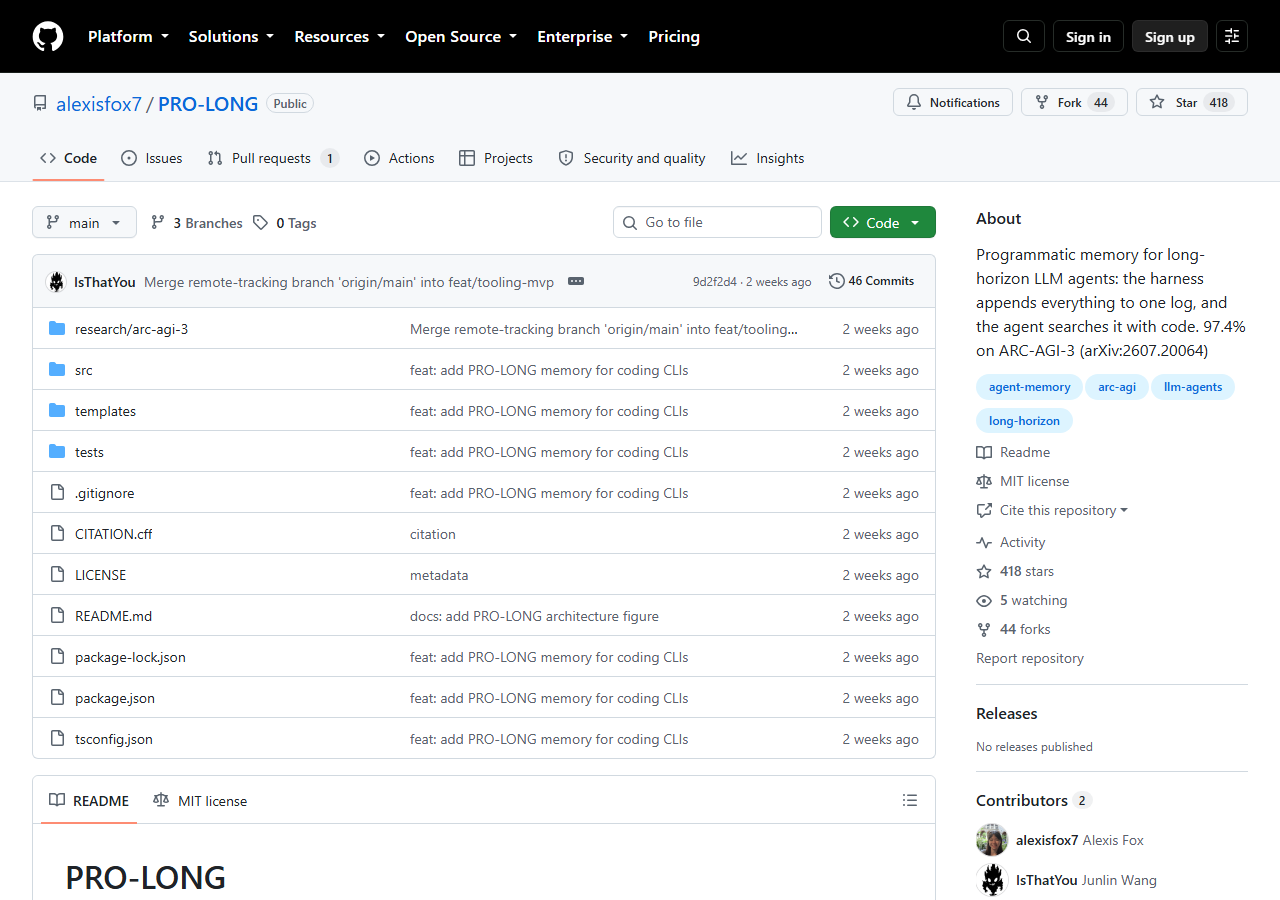The width and height of the screenshot is (1280, 900).
Task: Switch to the Projects tab
Action: [x=496, y=158]
